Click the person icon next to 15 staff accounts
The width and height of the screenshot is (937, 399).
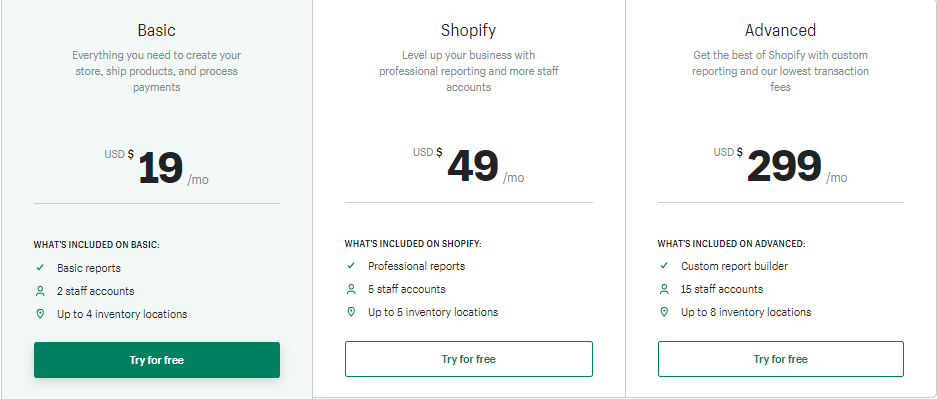(664, 289)
